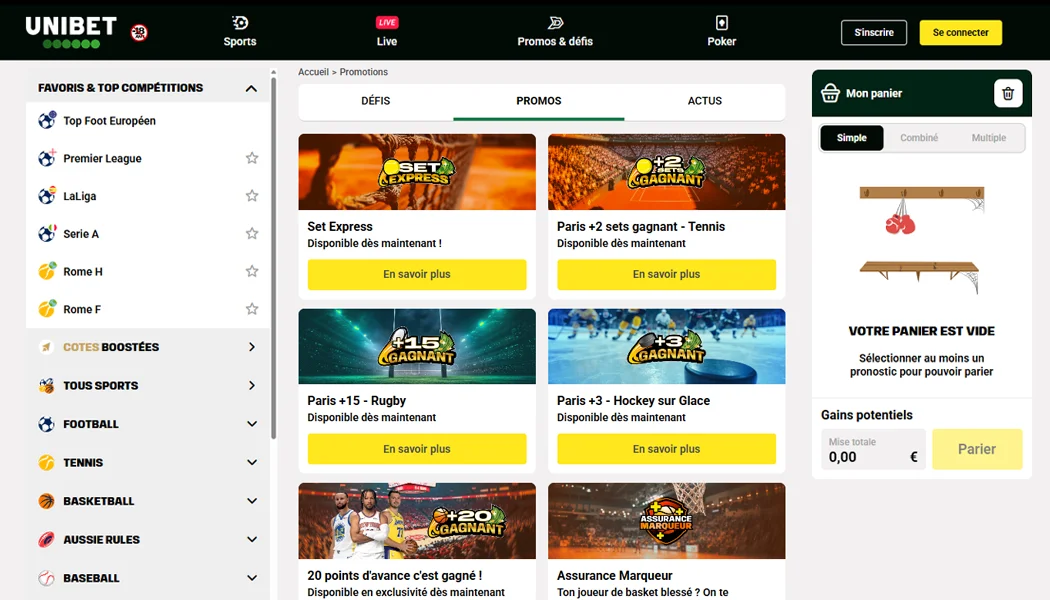Switch to the Actus tab
The image size is (1050, 600).
(x=704, y=101)
